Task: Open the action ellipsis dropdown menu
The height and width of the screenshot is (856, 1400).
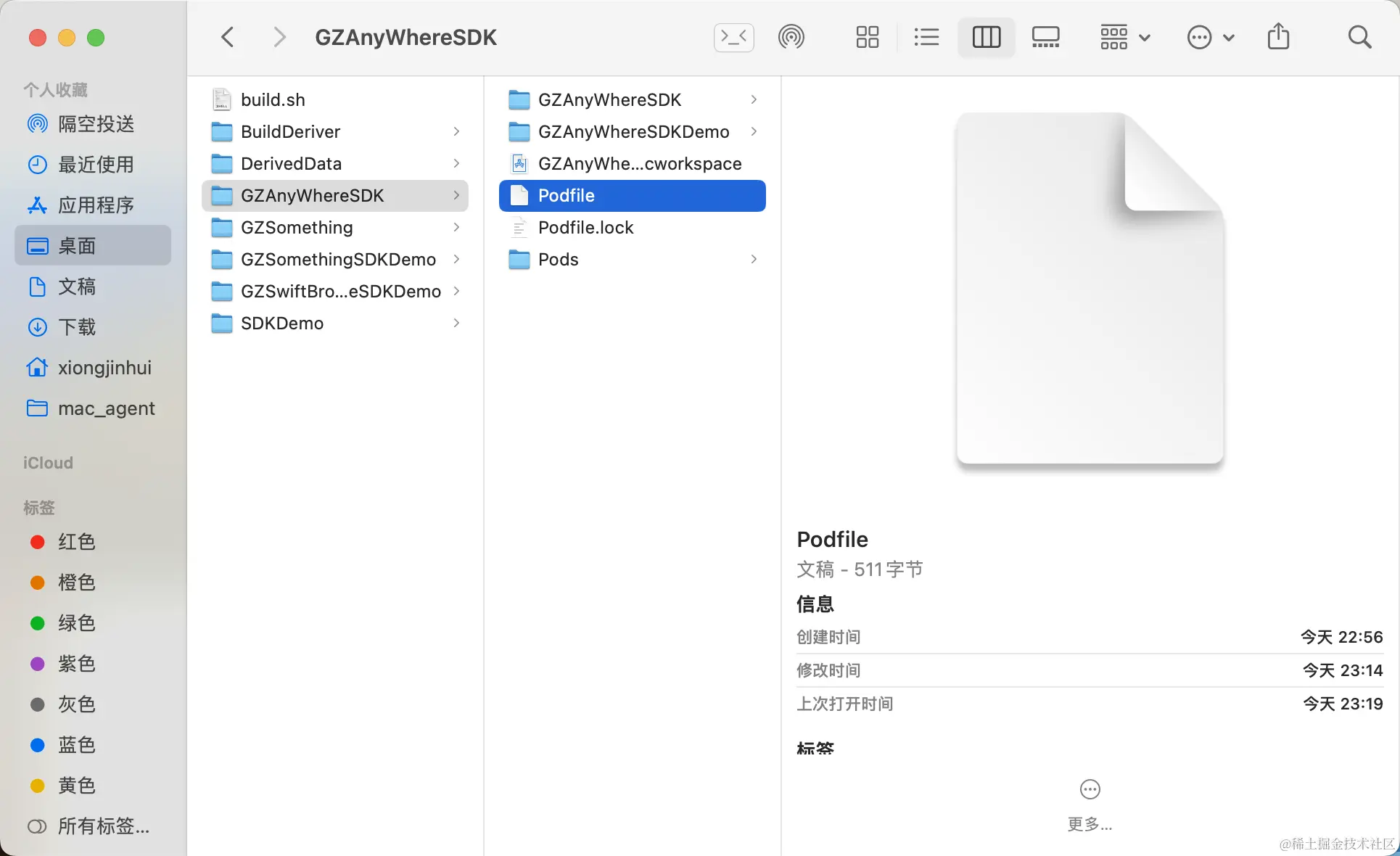Action: pos(1210,37)
